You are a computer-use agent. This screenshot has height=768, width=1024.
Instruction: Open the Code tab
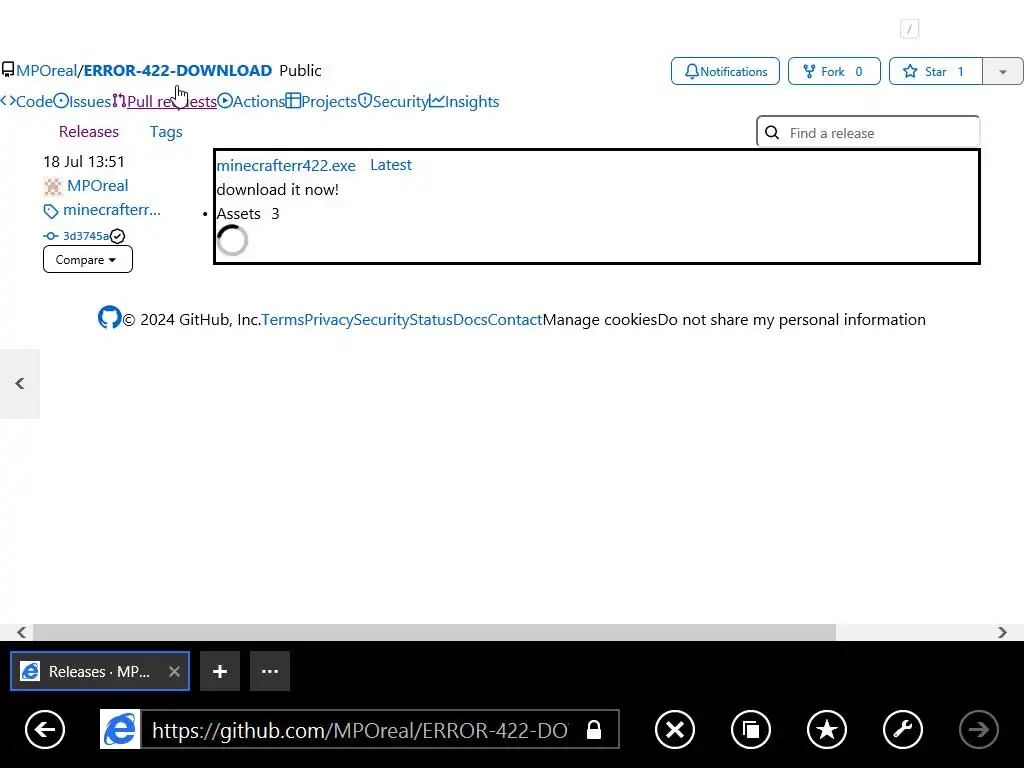coord(26,101)
